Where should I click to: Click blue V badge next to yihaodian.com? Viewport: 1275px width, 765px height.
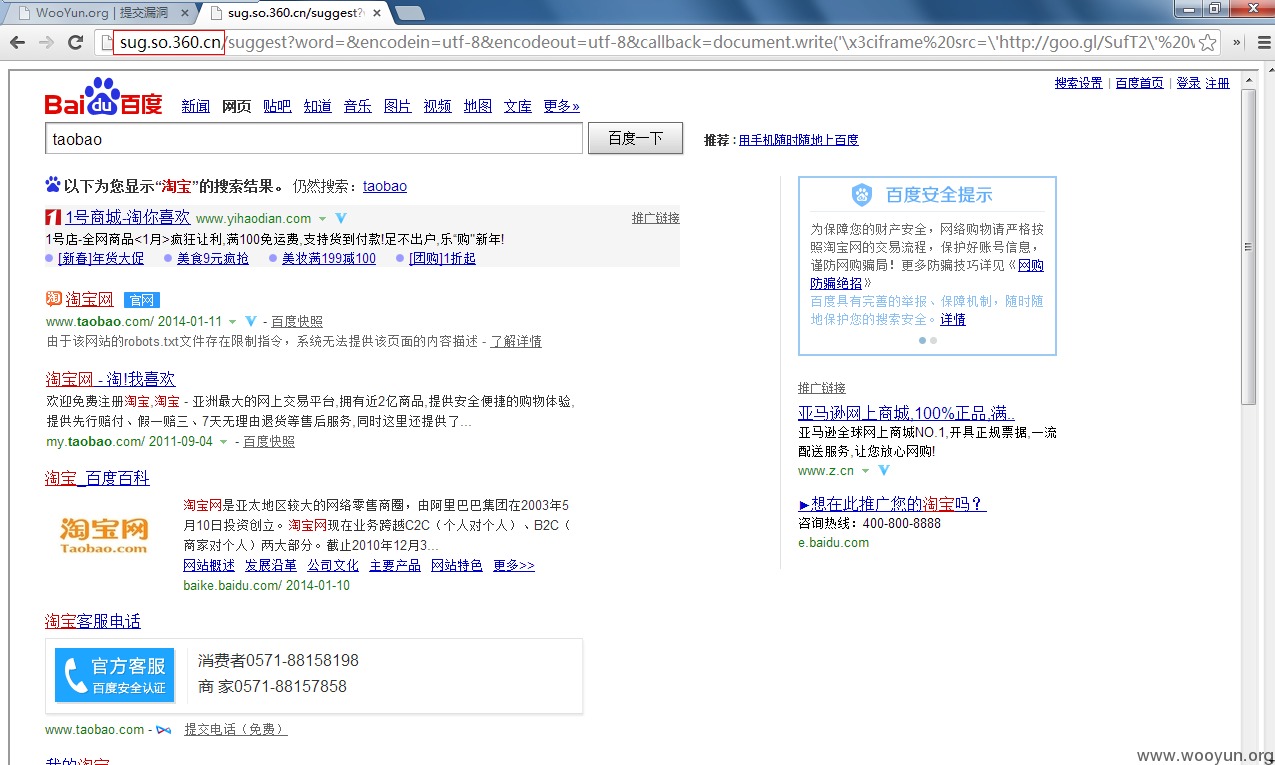tap(341, 218)
